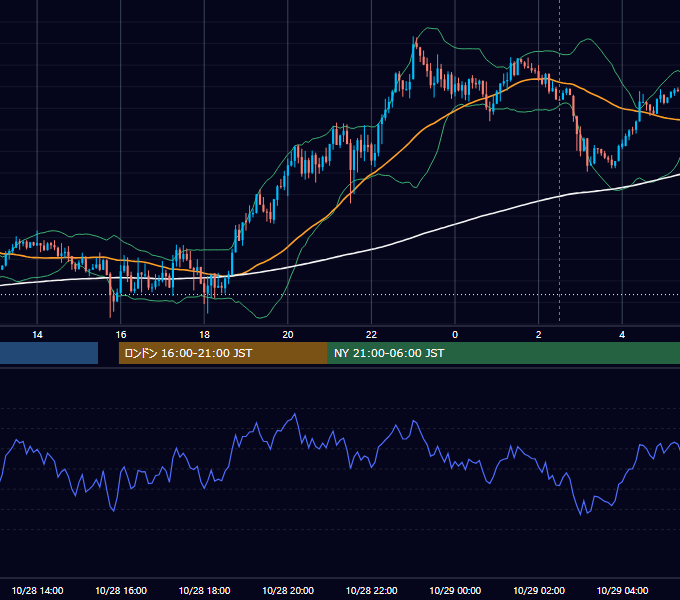Screen dimensions: 680x600
Task: Click the London 16:00-21:00 JST session bar
Action: [x=223, y=353]
